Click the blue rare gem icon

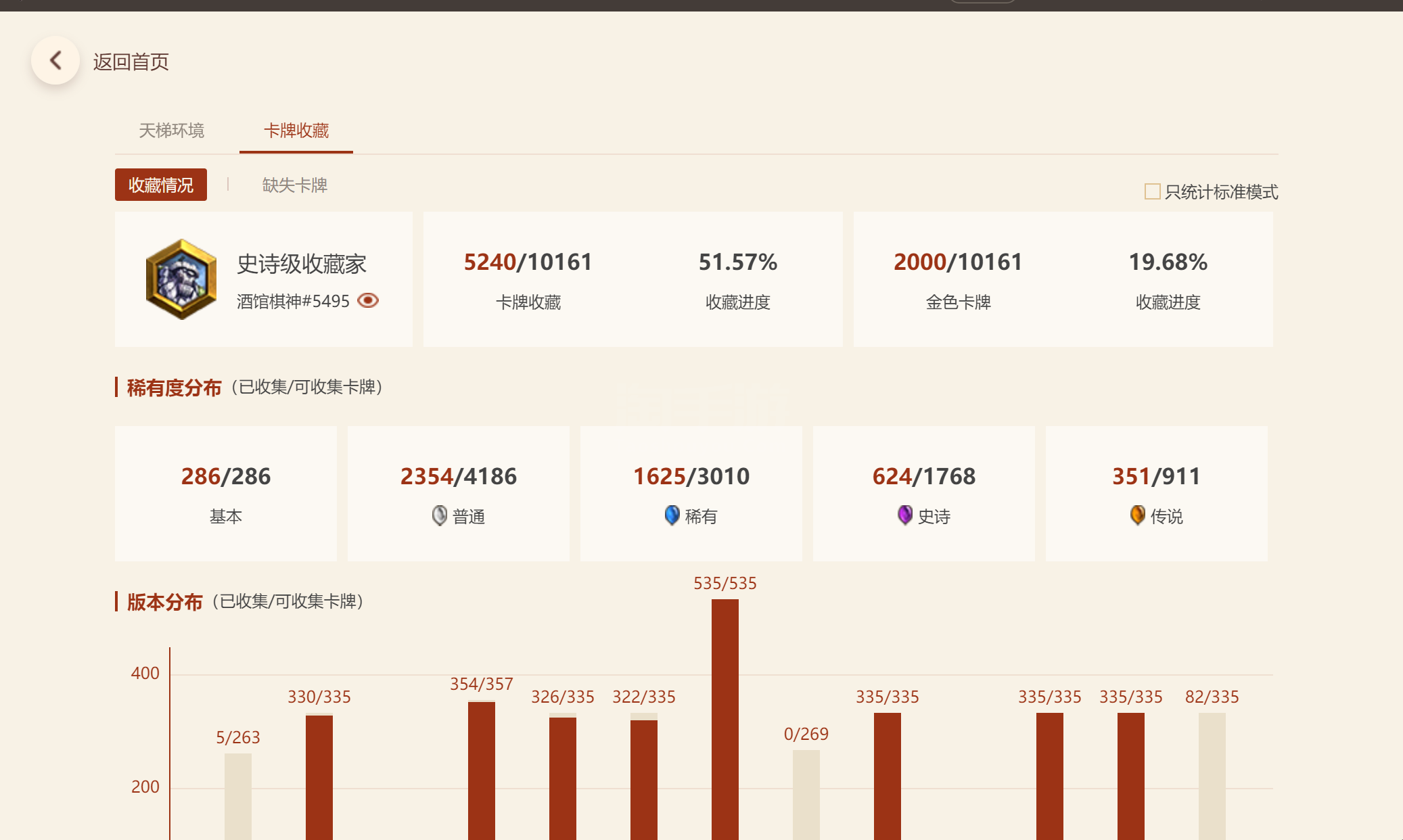pyautogui.click(x=672, y=515)
